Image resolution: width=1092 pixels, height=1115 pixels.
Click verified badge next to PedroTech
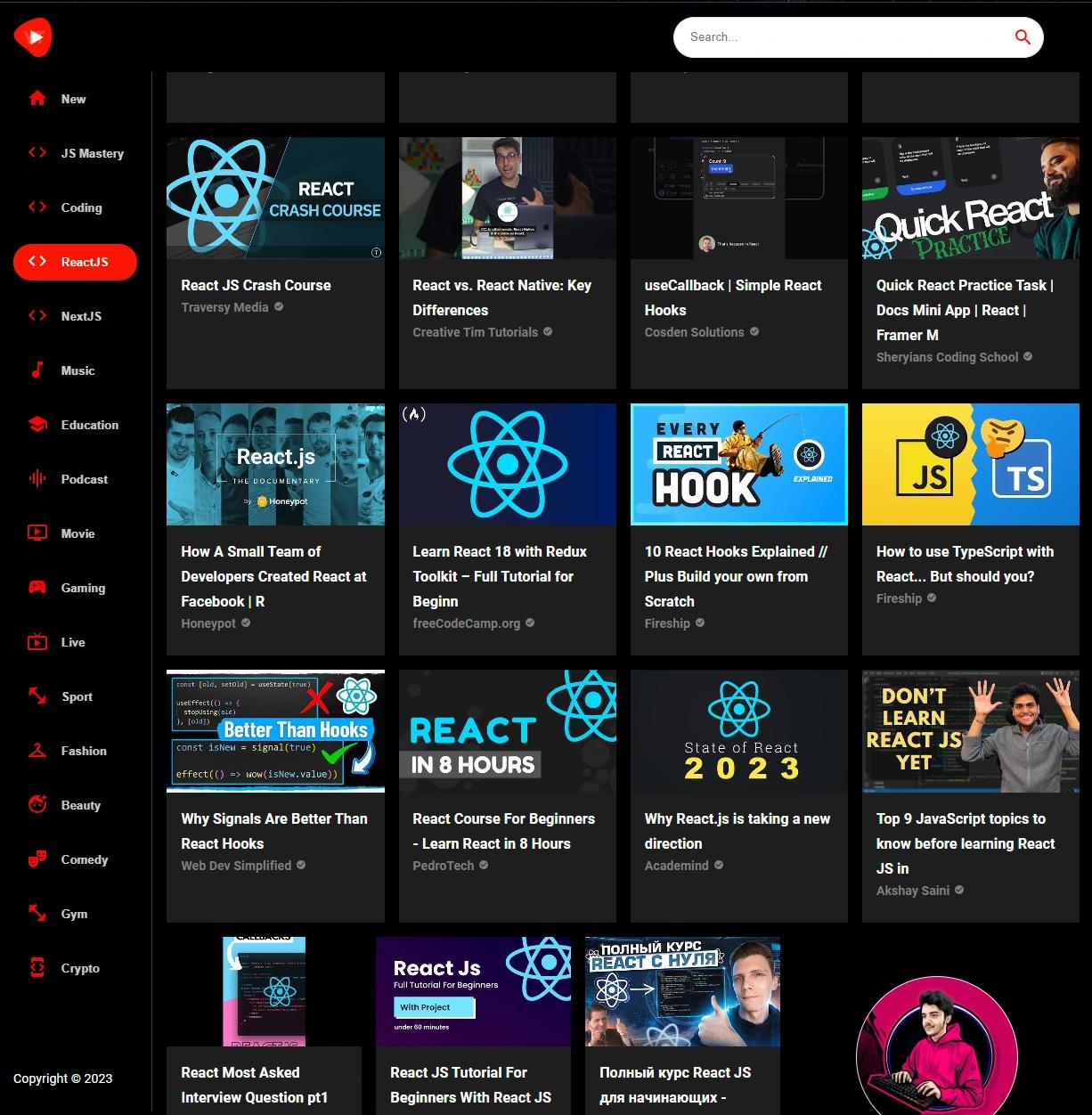pyautogui.click(x=484, y=865)
